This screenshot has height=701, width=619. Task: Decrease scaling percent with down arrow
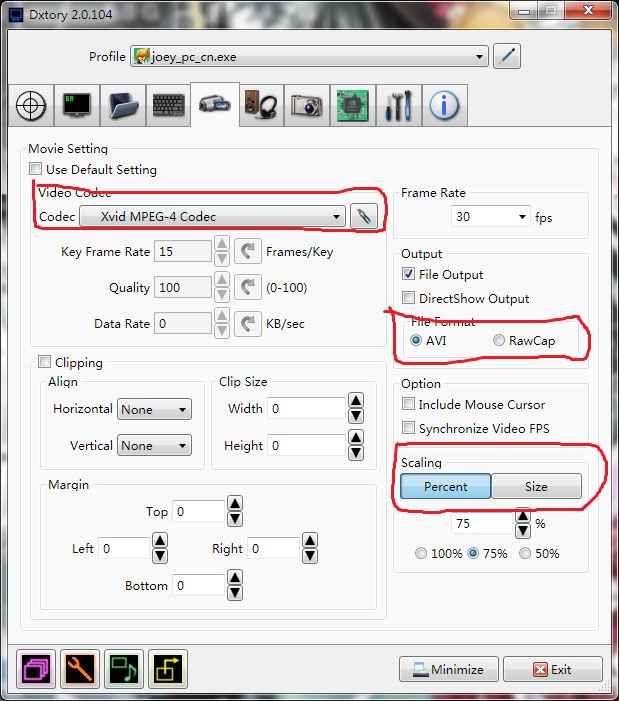(523, 531)
